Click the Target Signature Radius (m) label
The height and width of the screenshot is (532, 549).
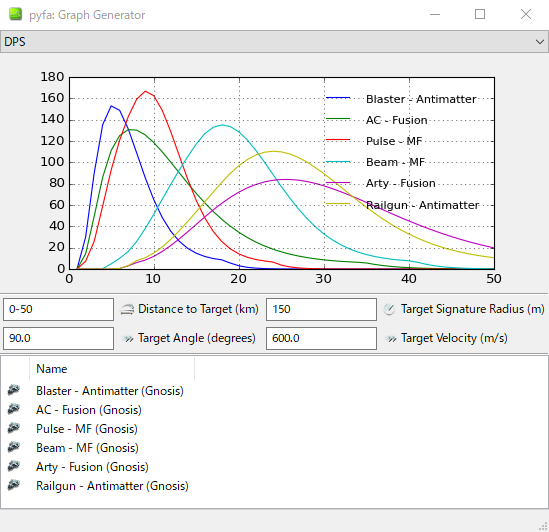[x=473, y=309]
